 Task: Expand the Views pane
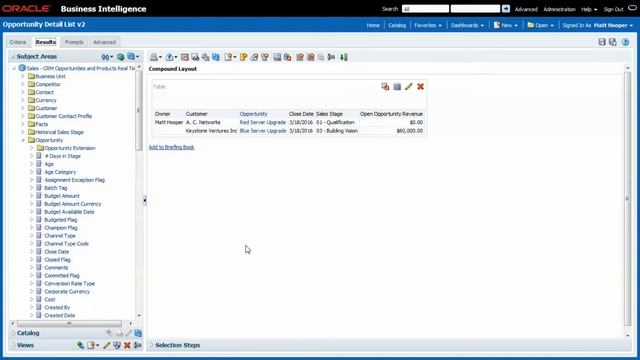pos(13,345)
